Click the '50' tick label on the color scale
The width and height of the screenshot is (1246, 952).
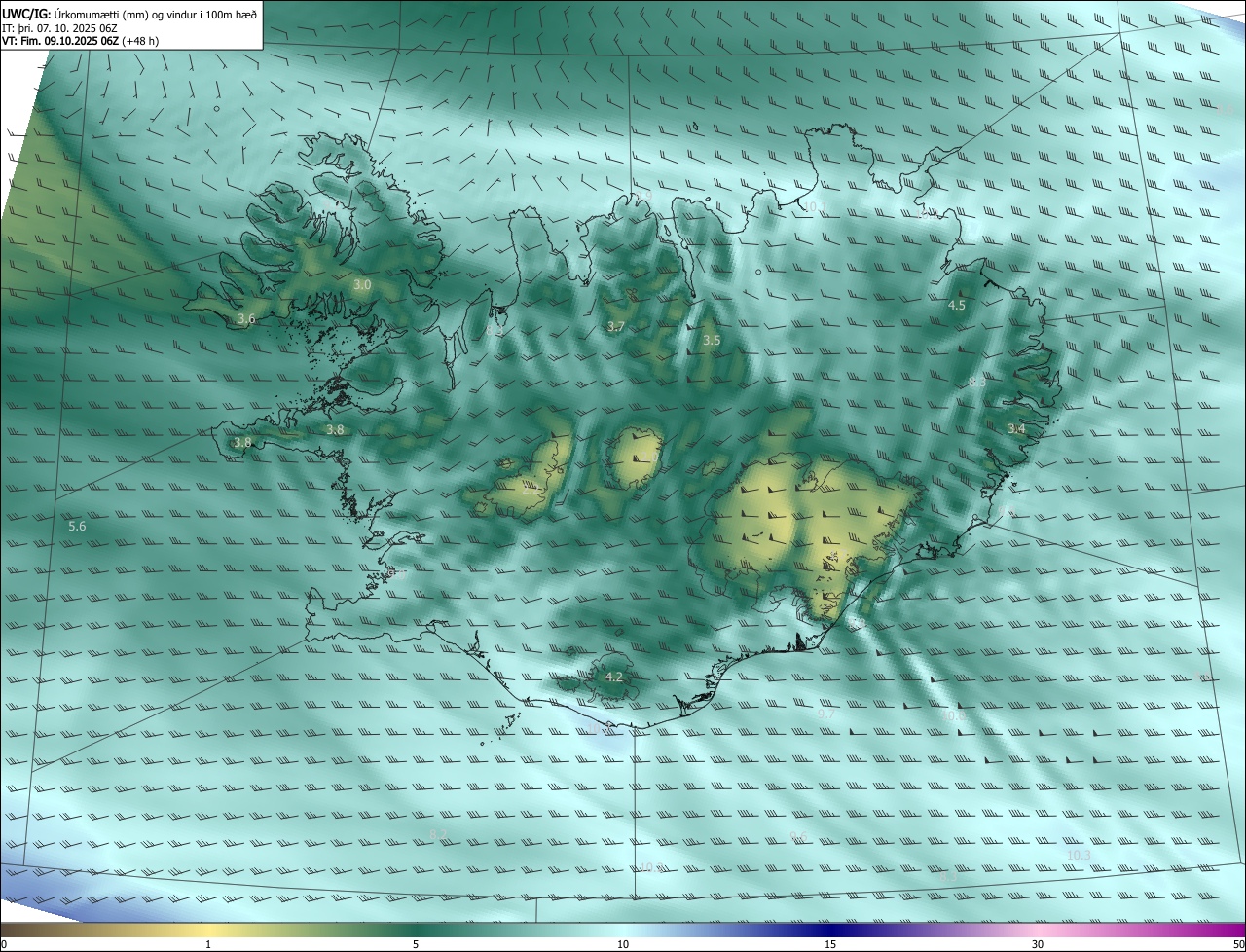pyautogui.click(x=1238, y=944)
